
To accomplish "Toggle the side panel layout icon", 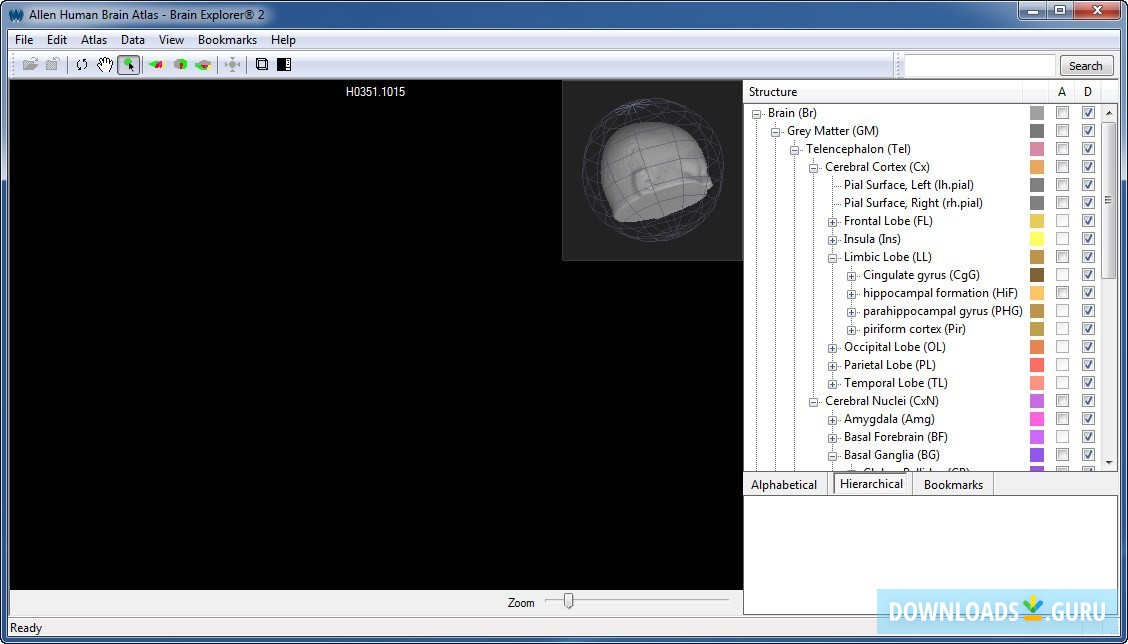I will tap(284, 65).
